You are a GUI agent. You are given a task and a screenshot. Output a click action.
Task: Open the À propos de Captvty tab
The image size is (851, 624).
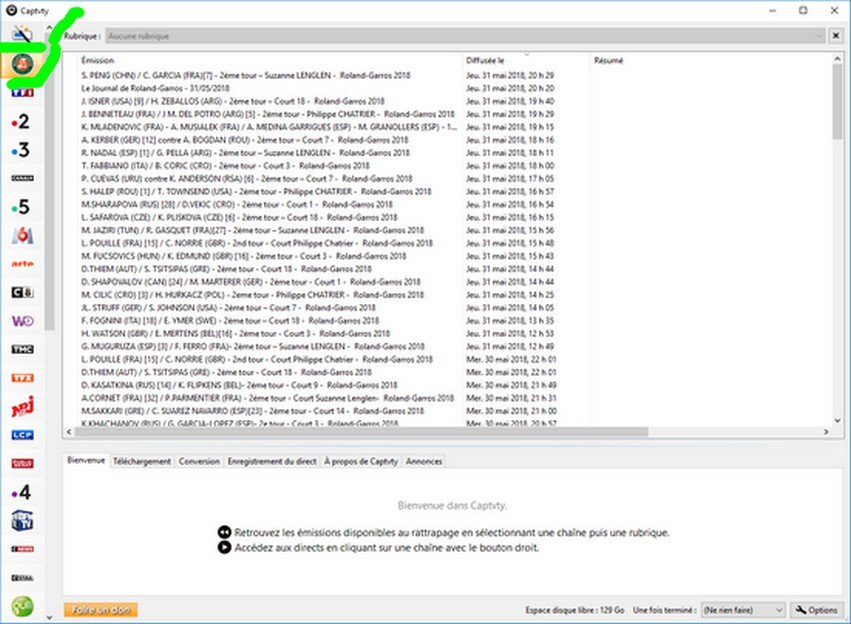click(x=361, y=461)
